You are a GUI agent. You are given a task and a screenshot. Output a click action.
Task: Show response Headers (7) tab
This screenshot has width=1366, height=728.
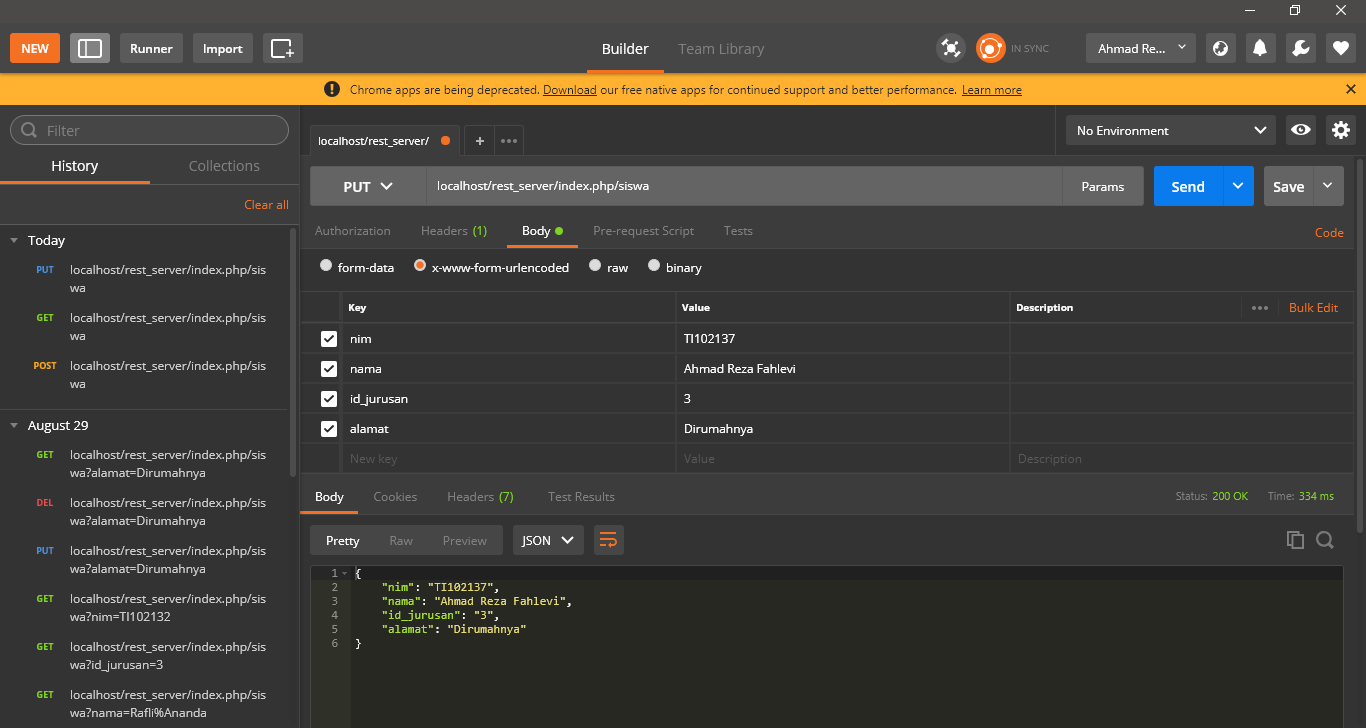pyautogui.click(x=480, y=497)
